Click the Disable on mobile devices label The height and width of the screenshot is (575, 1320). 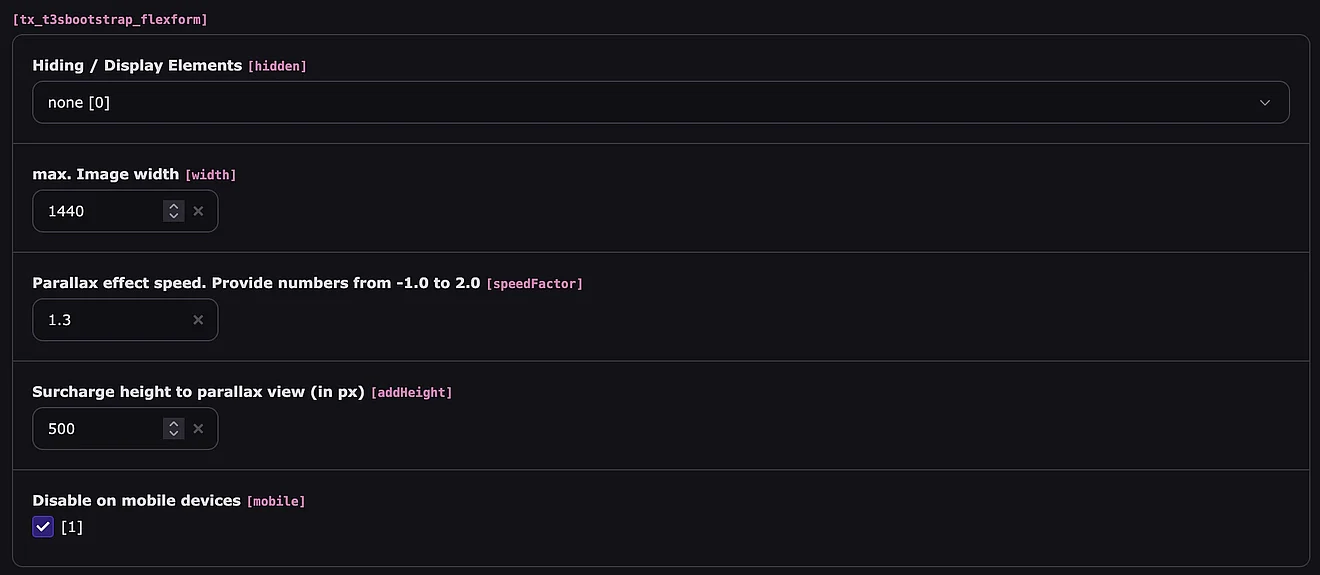pos(136,500)
